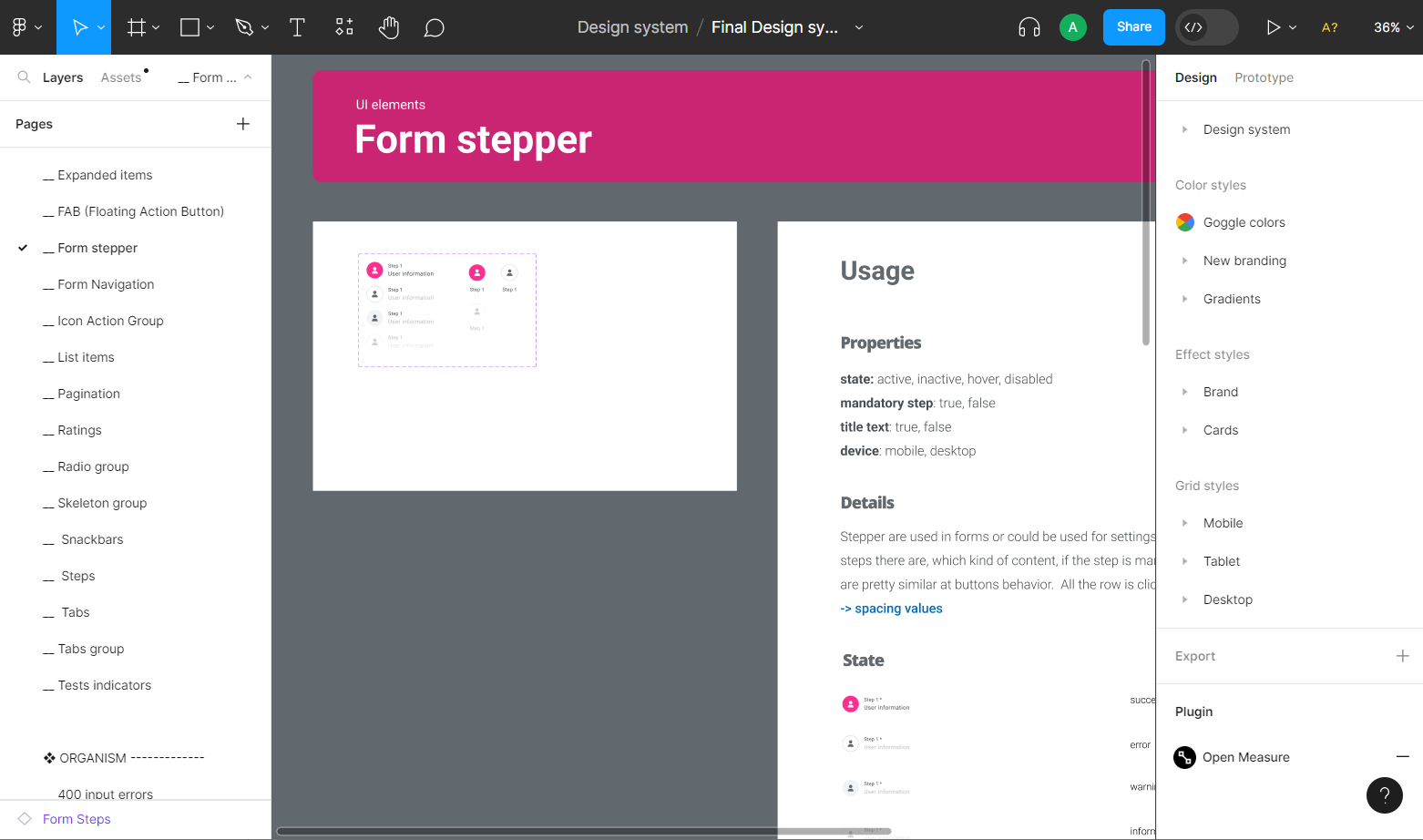Open the zoom level 36% dropdown
1423x840 pixels.
click(1394, 27)
